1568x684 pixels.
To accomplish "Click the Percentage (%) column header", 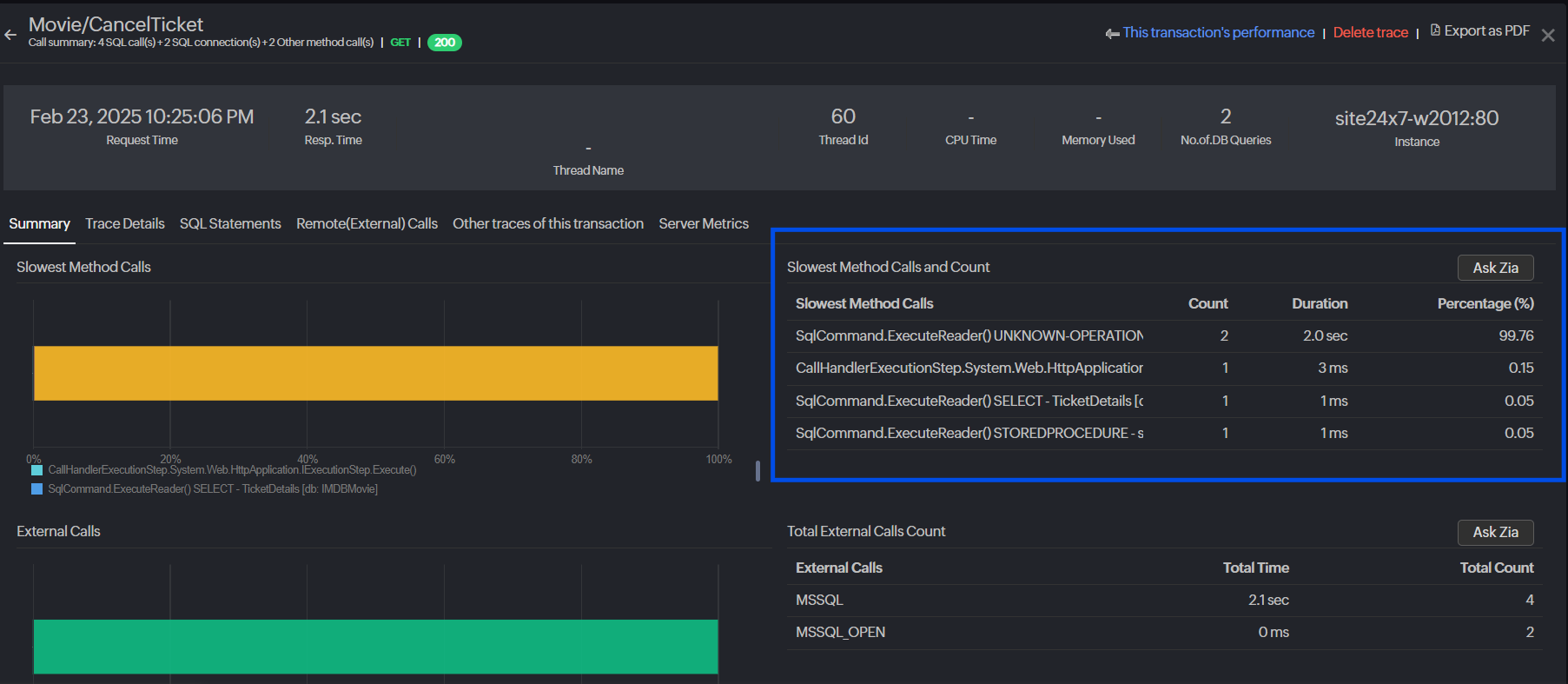I will pyautogui.click(x=1485, y=303).
